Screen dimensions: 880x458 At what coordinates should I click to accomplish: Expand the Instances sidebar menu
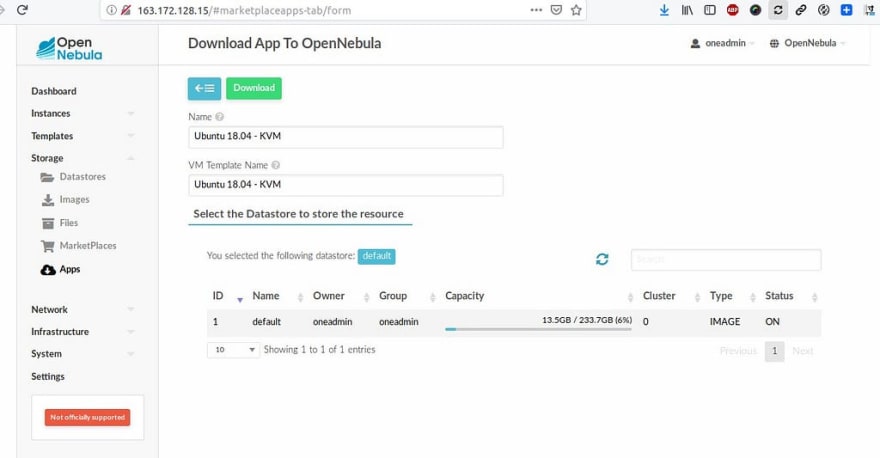(82, 113)
